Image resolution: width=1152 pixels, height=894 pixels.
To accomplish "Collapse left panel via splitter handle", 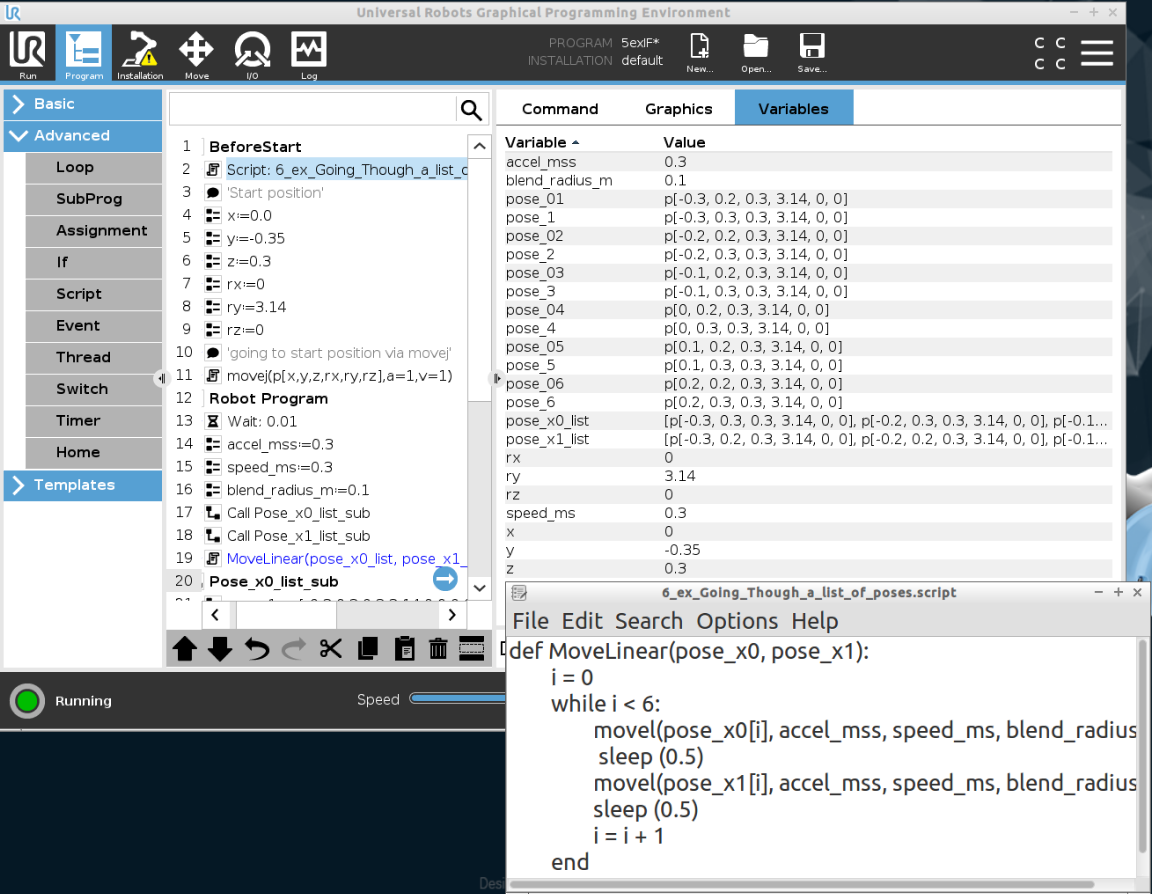I will 162,378.
